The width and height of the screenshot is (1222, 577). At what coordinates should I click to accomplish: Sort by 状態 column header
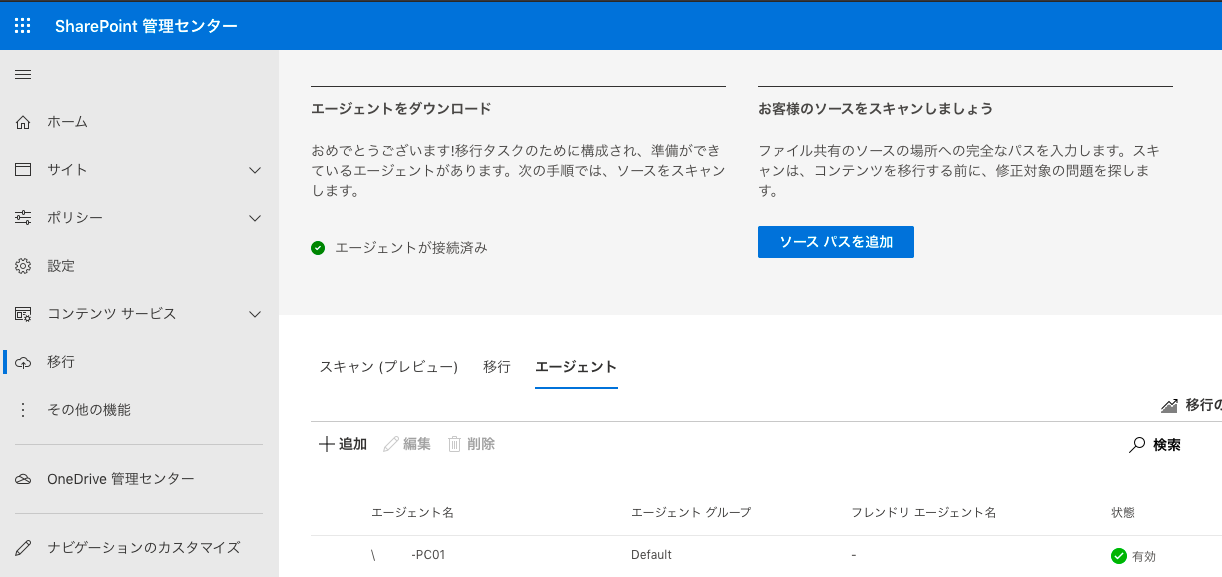(x=1123, y=512)
